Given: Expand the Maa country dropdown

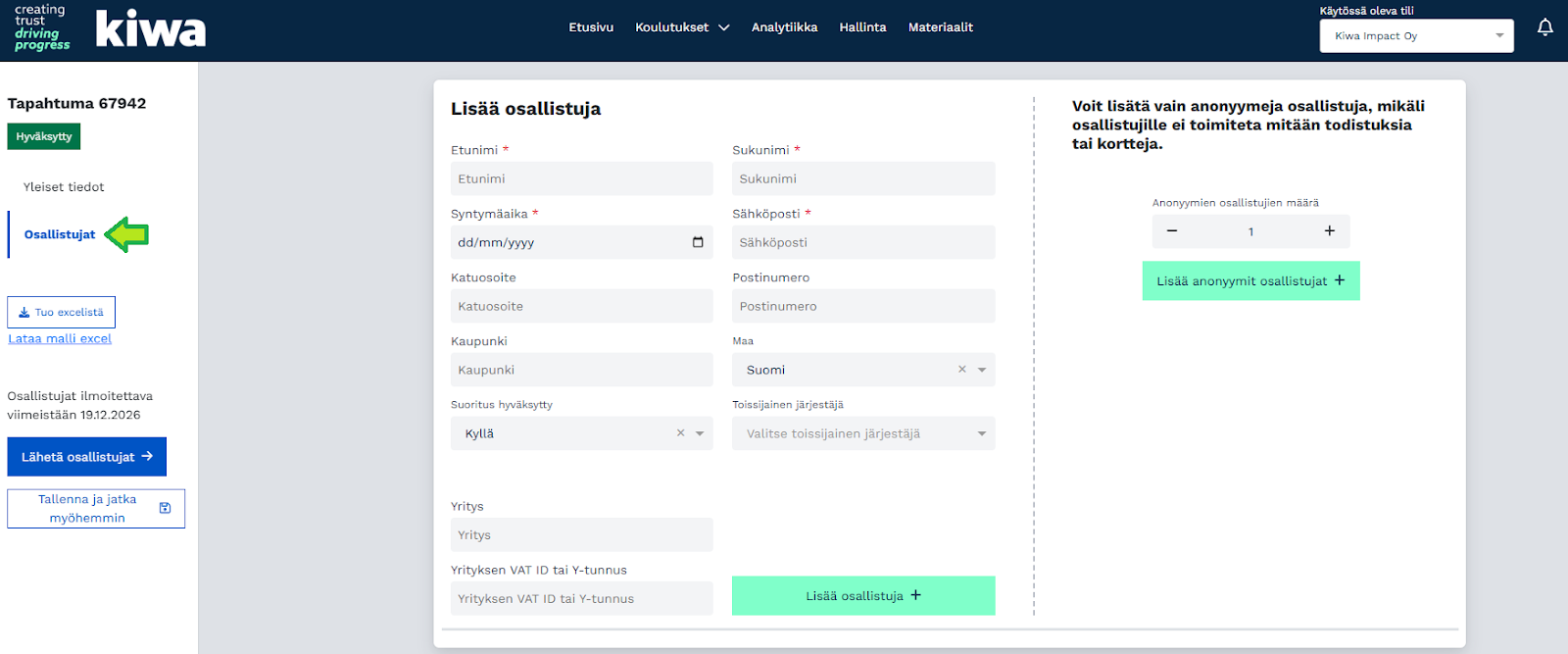Looking at the screenshot, I should click(x=981, y=370).
